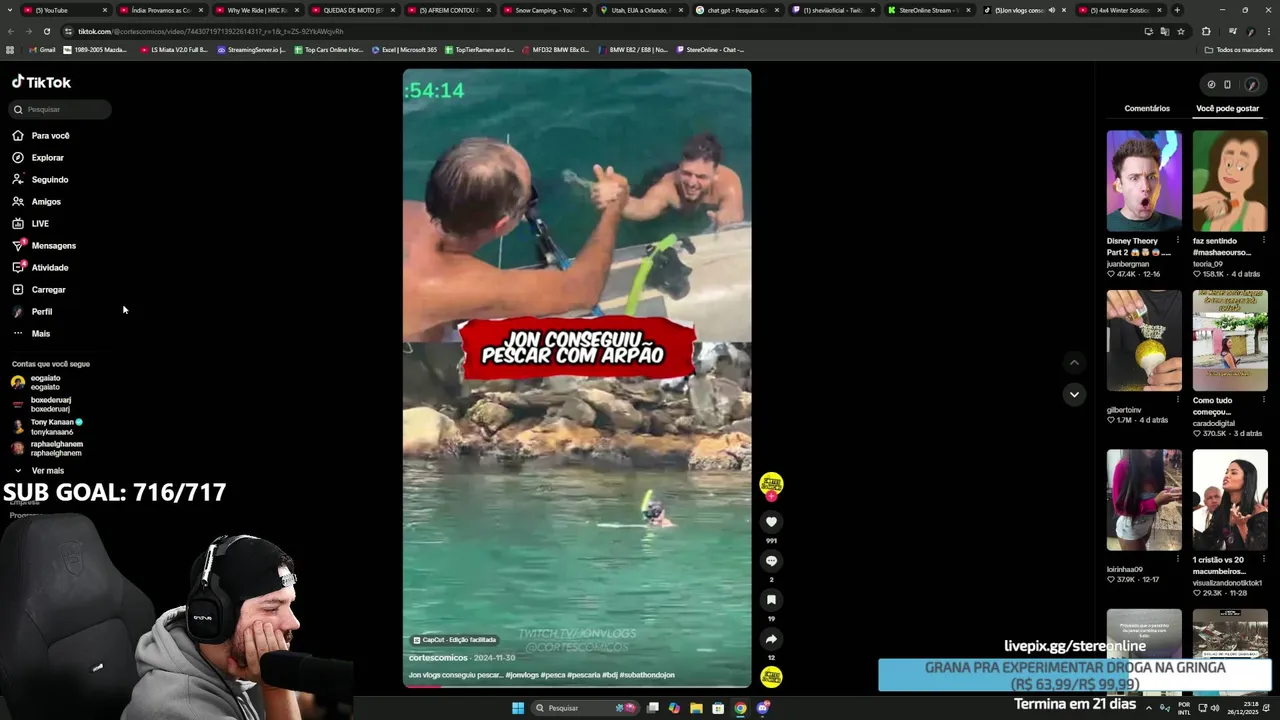Image resolution: width=1280 pixels, height=720 pixels.
Task: Go to the next video with down chevron
Action: [x=1074, y=394]
